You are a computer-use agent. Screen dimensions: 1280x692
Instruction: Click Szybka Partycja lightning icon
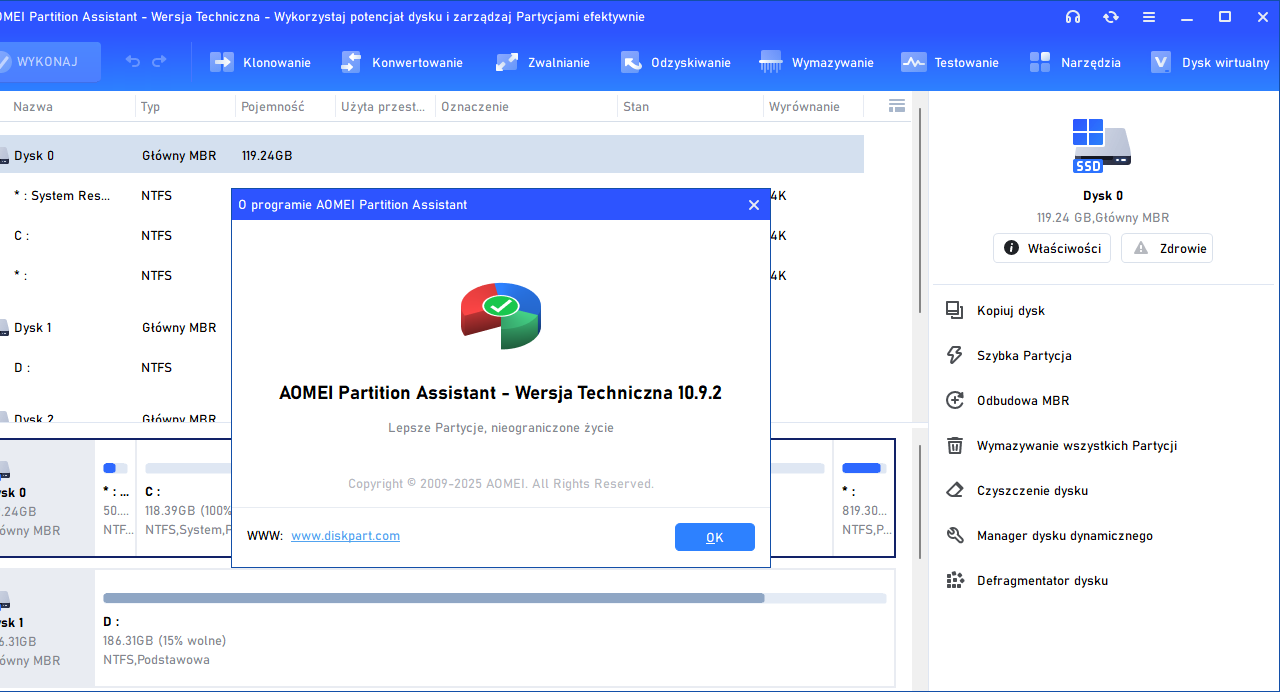(955, 355)
